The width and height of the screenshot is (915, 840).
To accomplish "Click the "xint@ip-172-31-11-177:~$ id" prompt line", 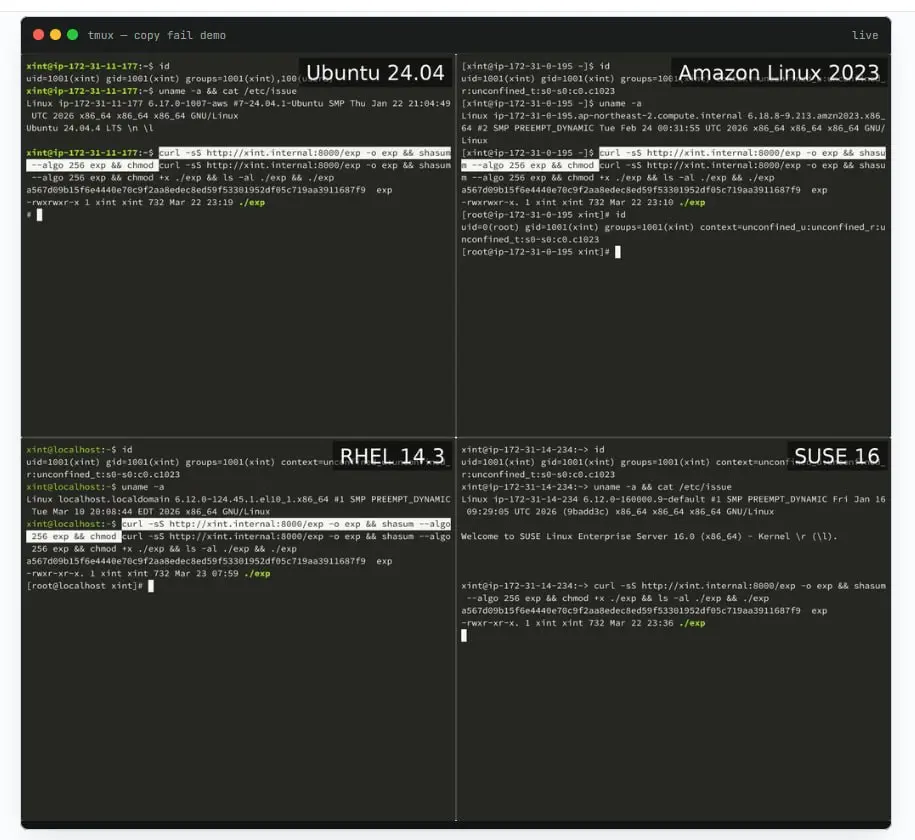I will tap(97, 66).
